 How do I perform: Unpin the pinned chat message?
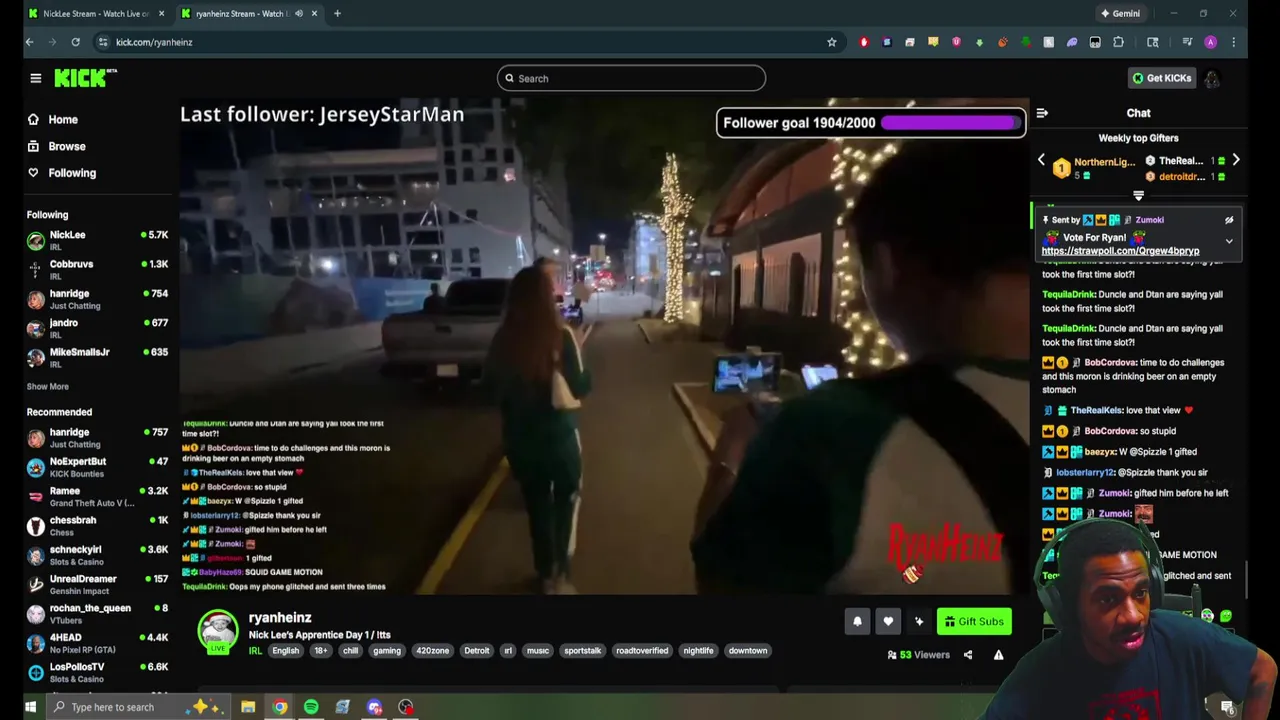[x=1229, y=220]
